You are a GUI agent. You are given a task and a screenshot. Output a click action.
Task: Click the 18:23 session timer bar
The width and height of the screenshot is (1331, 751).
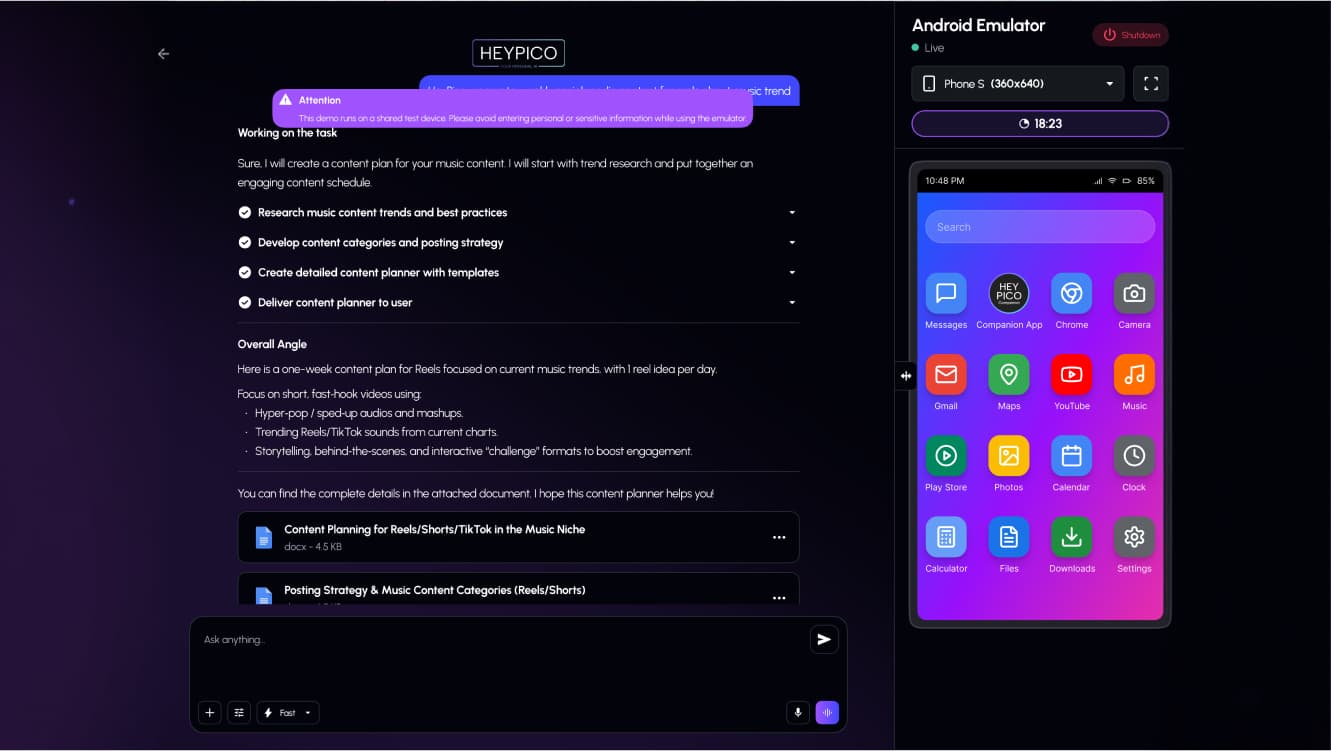pyautogui.click(x=1040, y=124)
